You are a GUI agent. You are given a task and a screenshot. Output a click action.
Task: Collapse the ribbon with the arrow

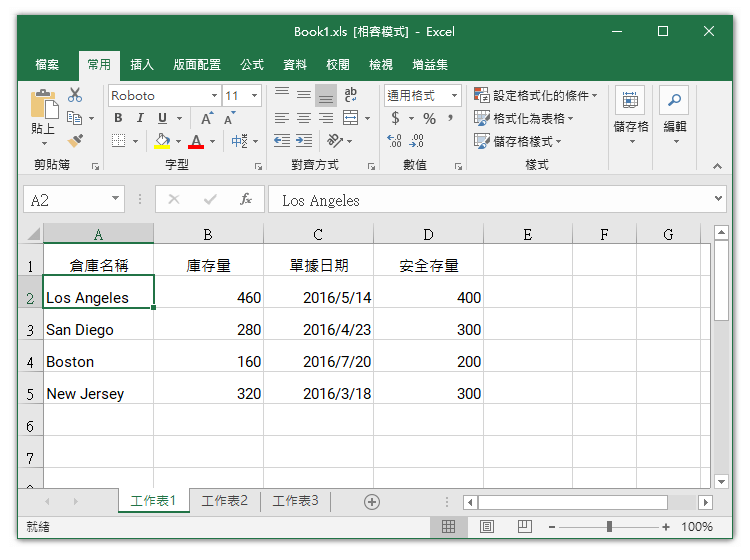(717, 166)
